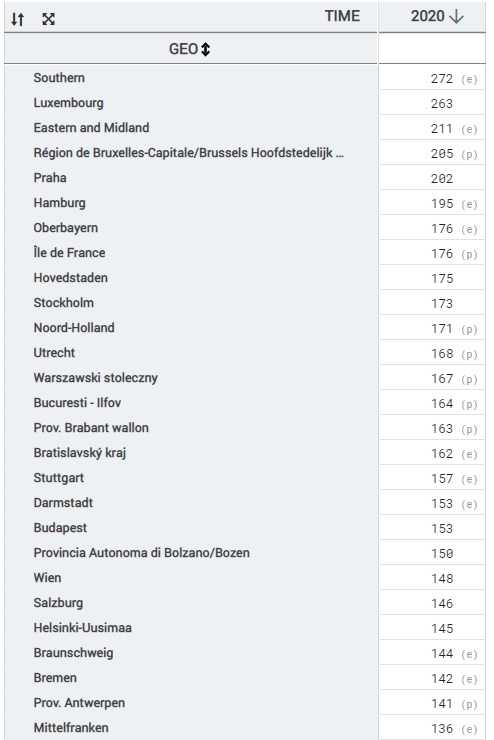The image size is (494, 740).
Task: Select the Stockholm row label
Action: (64, 303)
